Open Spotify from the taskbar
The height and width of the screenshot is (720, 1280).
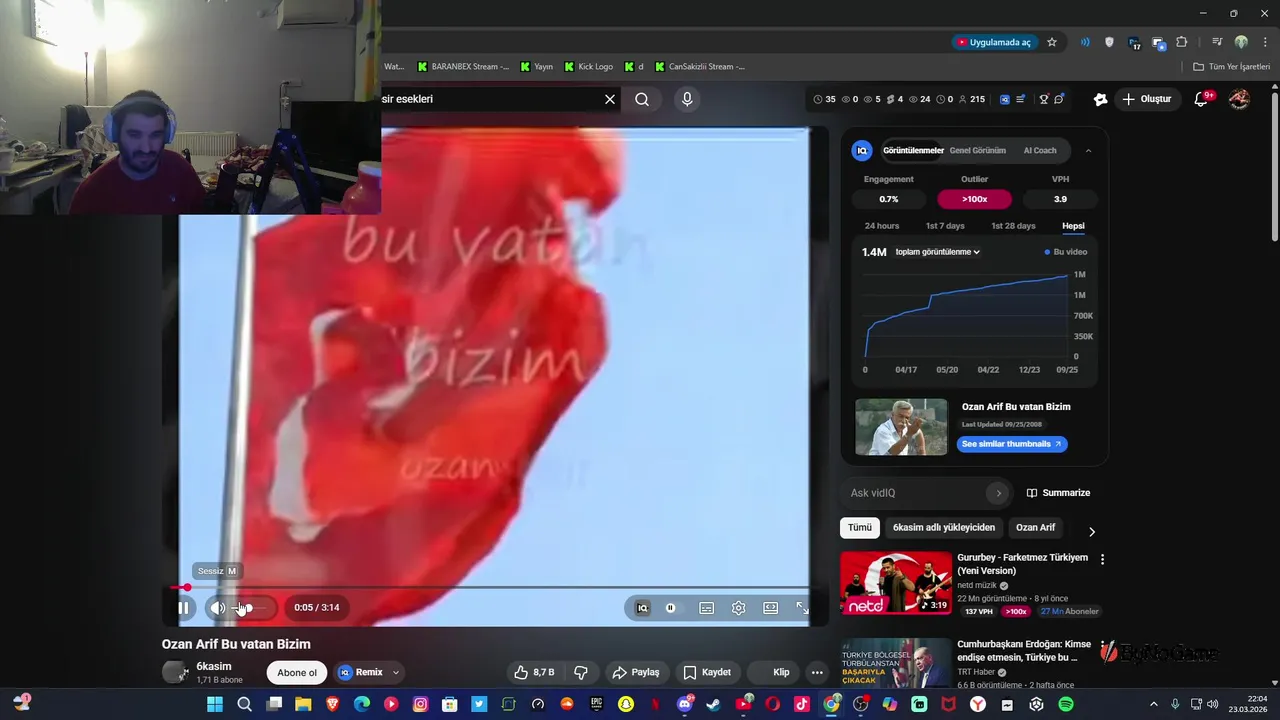1066,704
